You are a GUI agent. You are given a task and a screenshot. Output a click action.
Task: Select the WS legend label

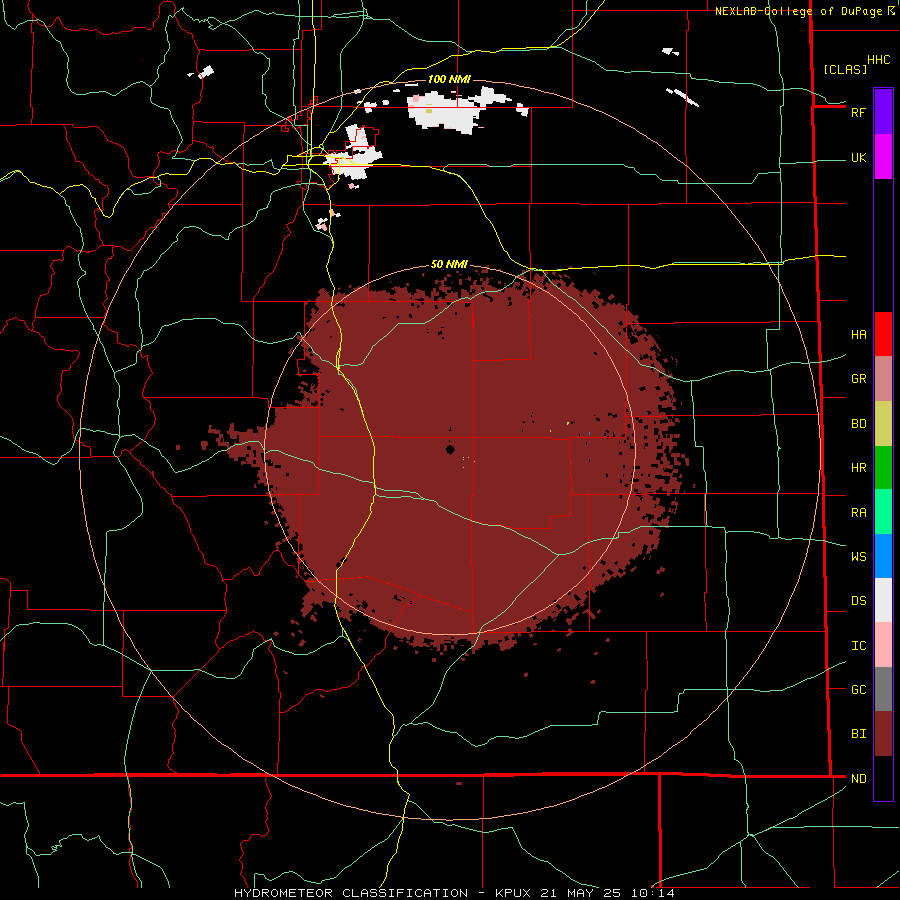[858, 557]
